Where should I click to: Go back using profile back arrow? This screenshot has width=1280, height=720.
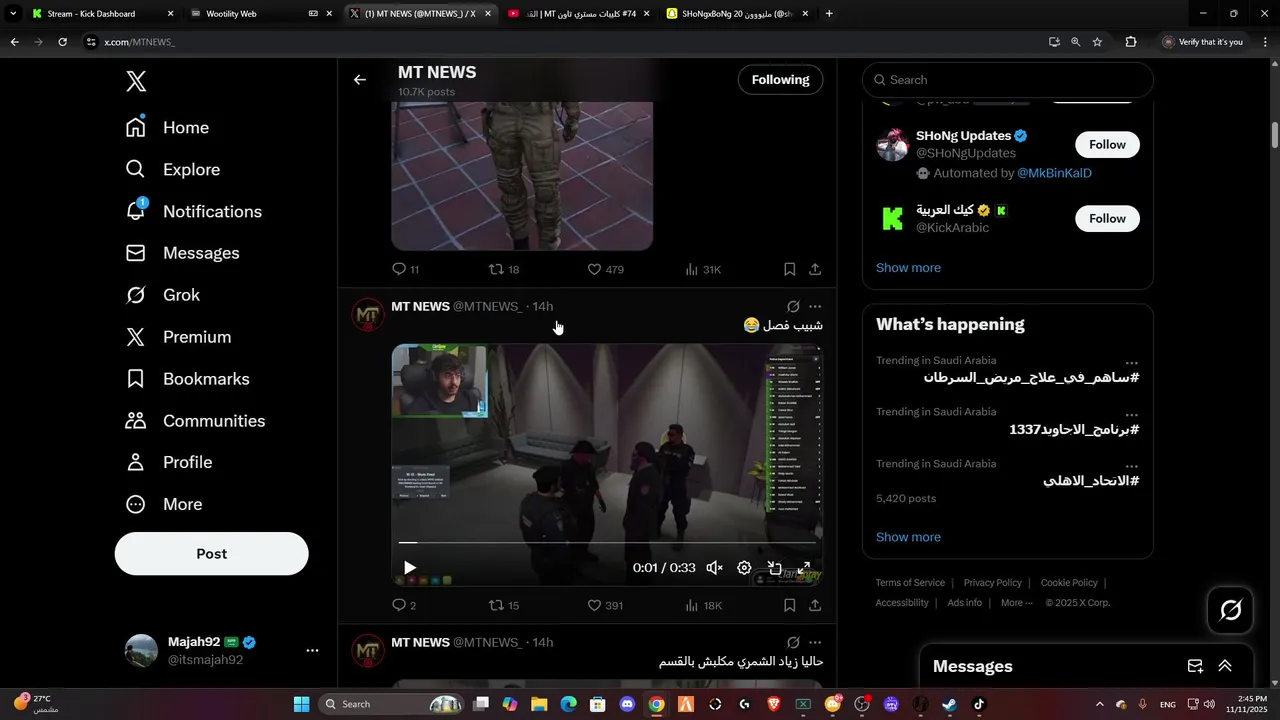pos(360,80)
